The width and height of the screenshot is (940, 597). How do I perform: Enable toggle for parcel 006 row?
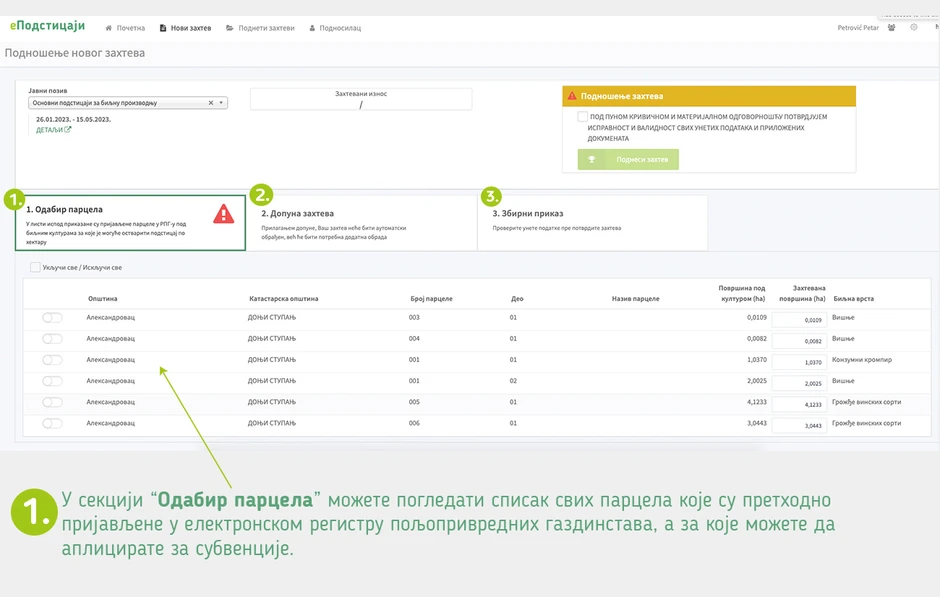(52, 424)
